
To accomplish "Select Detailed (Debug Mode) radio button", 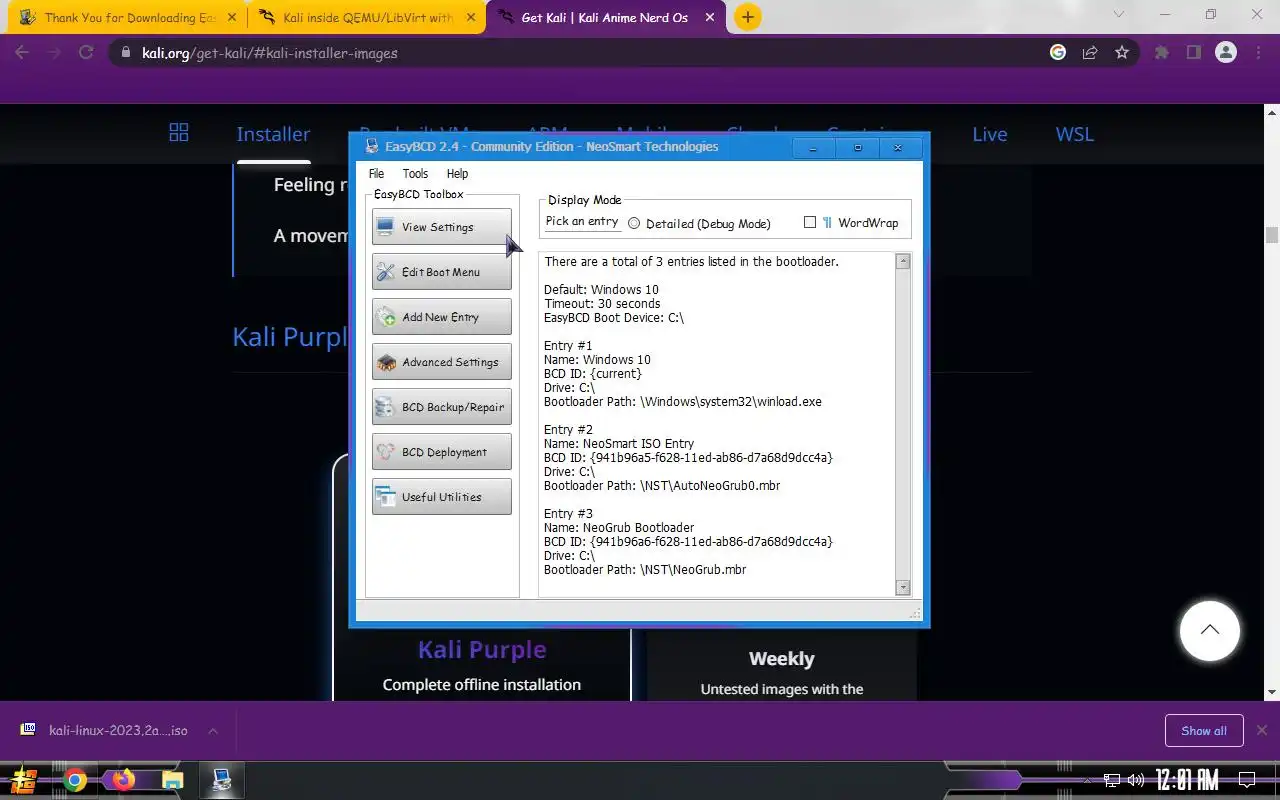I will (x=634, y=223).
